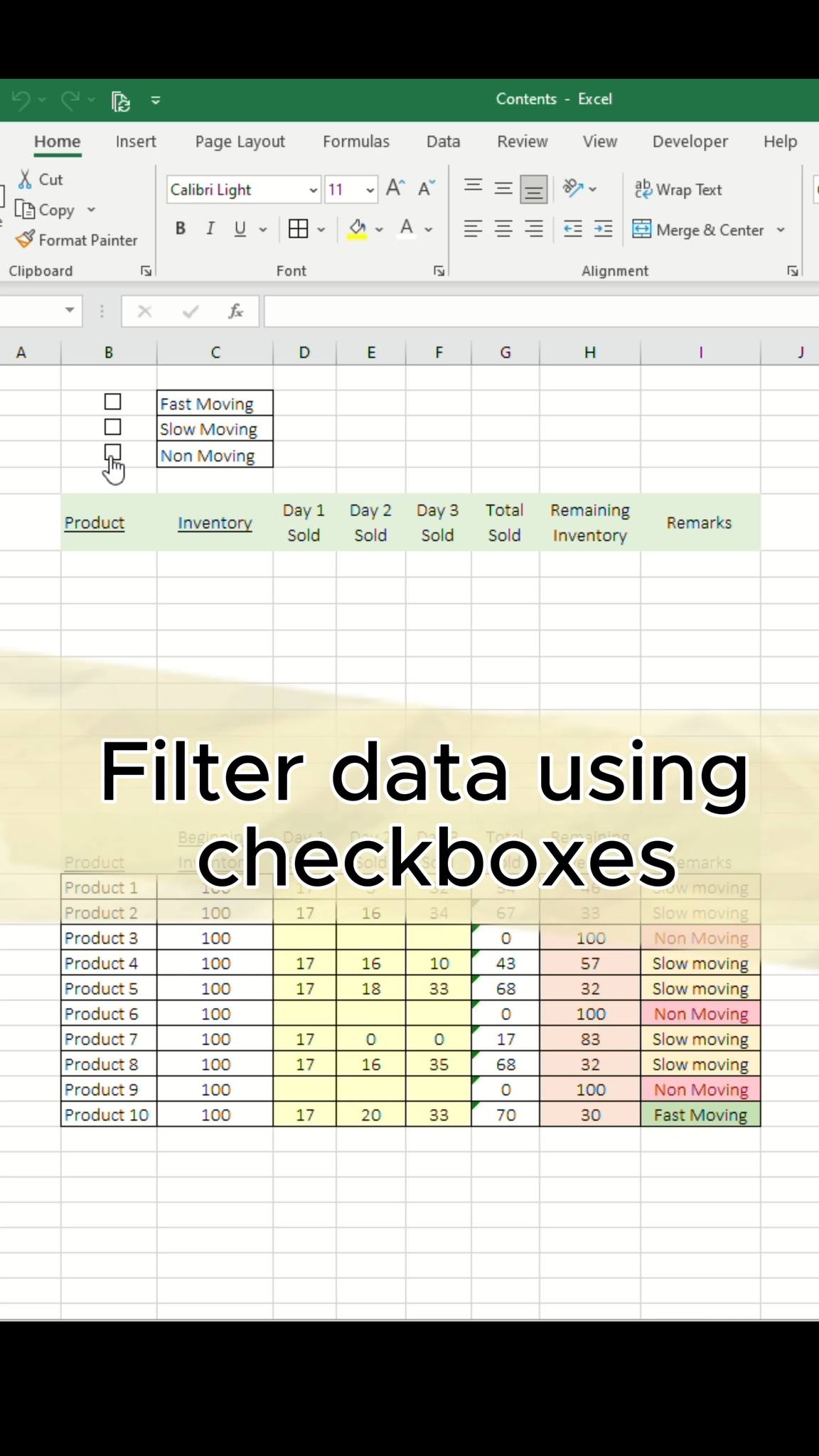Click the Redo icon
The width and height of the screenshot is (819, 1456).
point(70,100)
